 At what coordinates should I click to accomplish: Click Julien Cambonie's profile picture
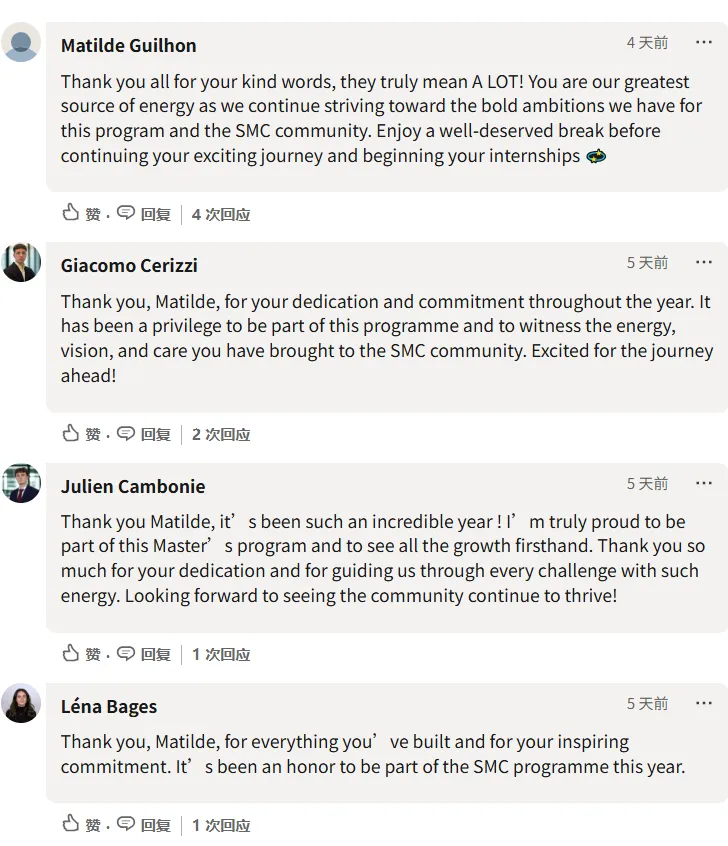pyautogui.click(x=21, y=483)
